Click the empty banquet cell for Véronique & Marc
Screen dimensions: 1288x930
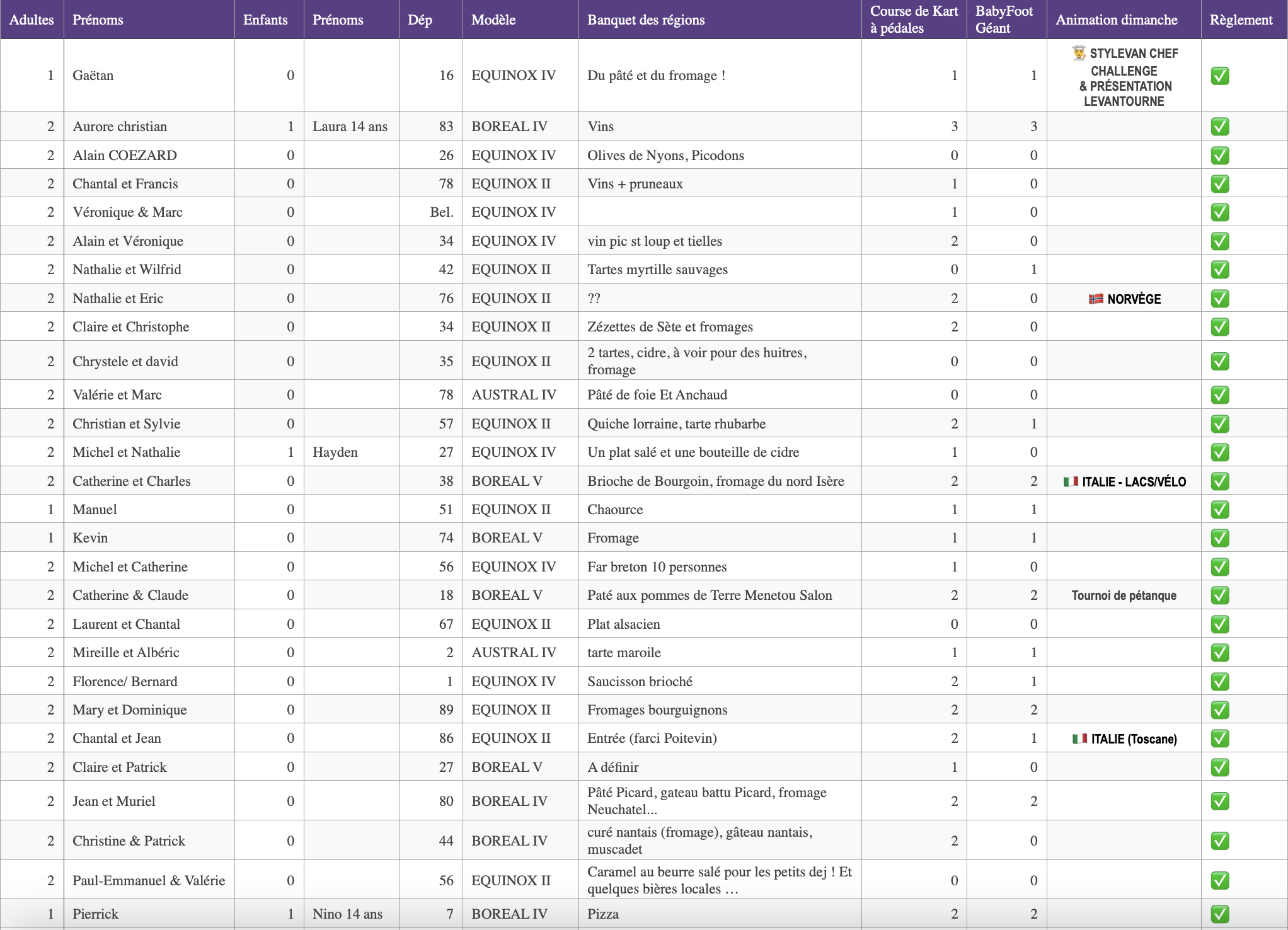click(x=720, y=212)
